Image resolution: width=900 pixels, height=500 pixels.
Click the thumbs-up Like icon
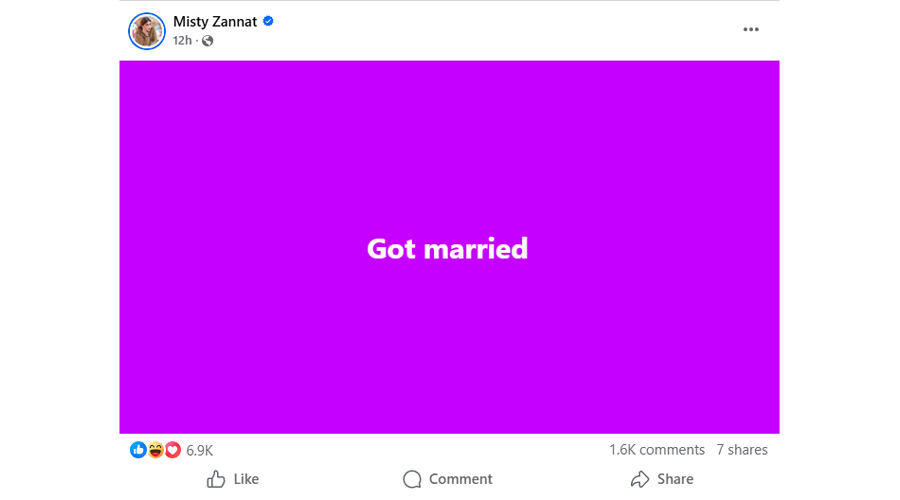tap(216, 480)
